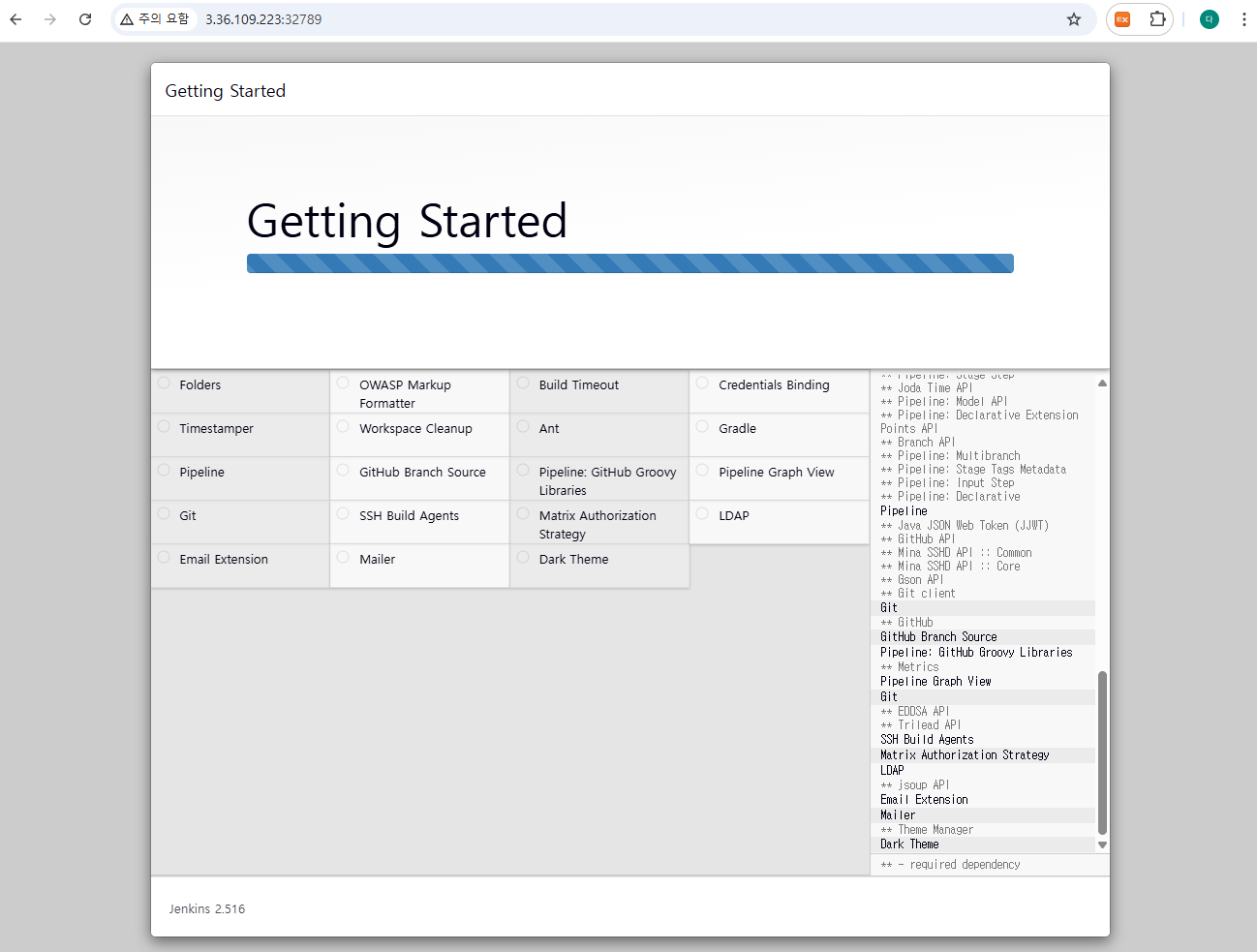
Task: Click the log scroll up arrow
Action: (1102, 384)
